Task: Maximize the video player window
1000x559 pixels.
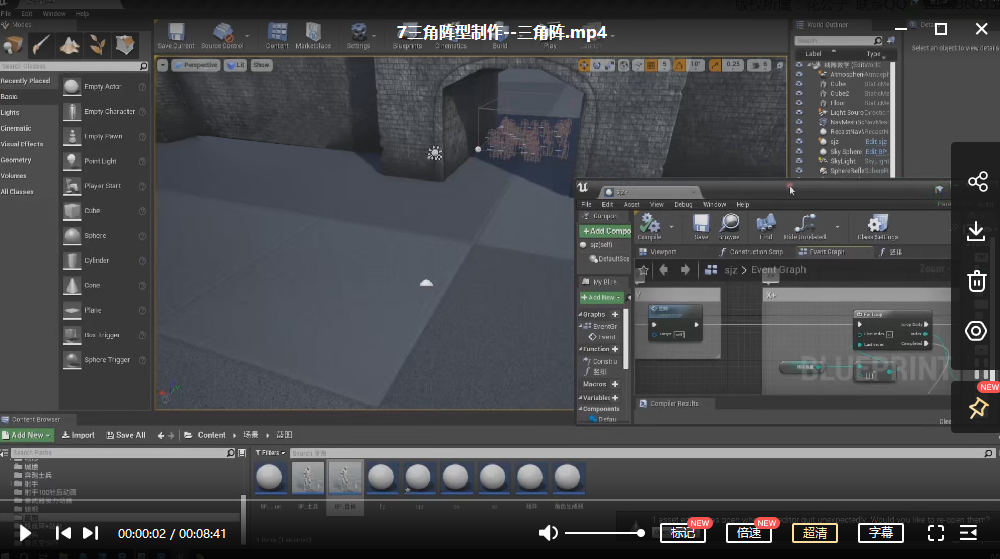Action: [x=940, y=29]
